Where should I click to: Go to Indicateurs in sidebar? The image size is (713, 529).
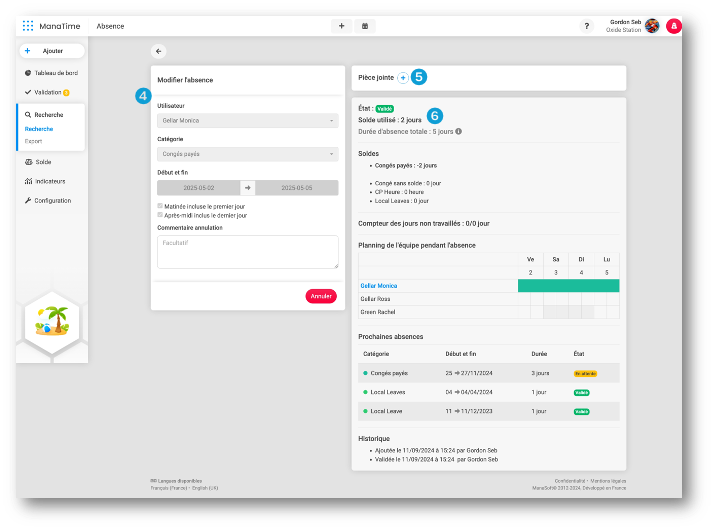coord(50,181)
